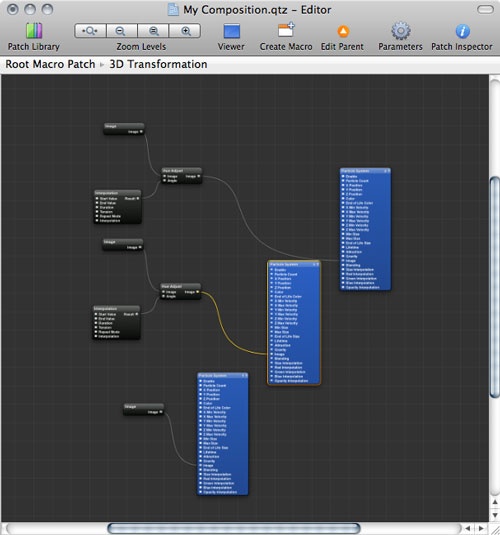Click Image output port of topmost Image patch
The image size is (500, 535).
tap(141, 131)
